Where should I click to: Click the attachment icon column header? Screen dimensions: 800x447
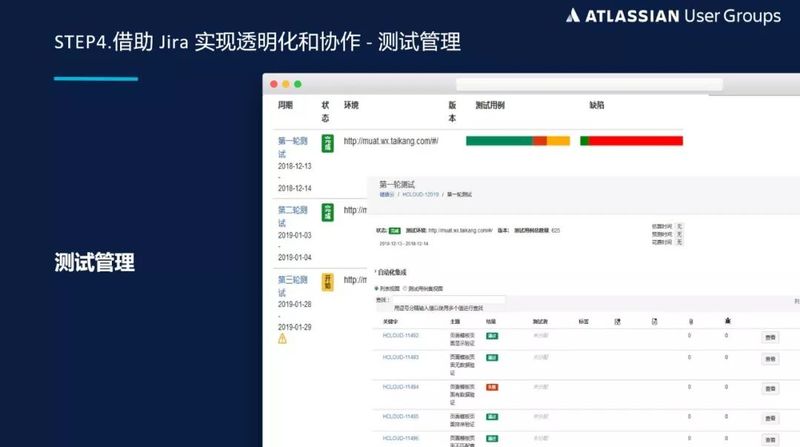tap(691, 321)
